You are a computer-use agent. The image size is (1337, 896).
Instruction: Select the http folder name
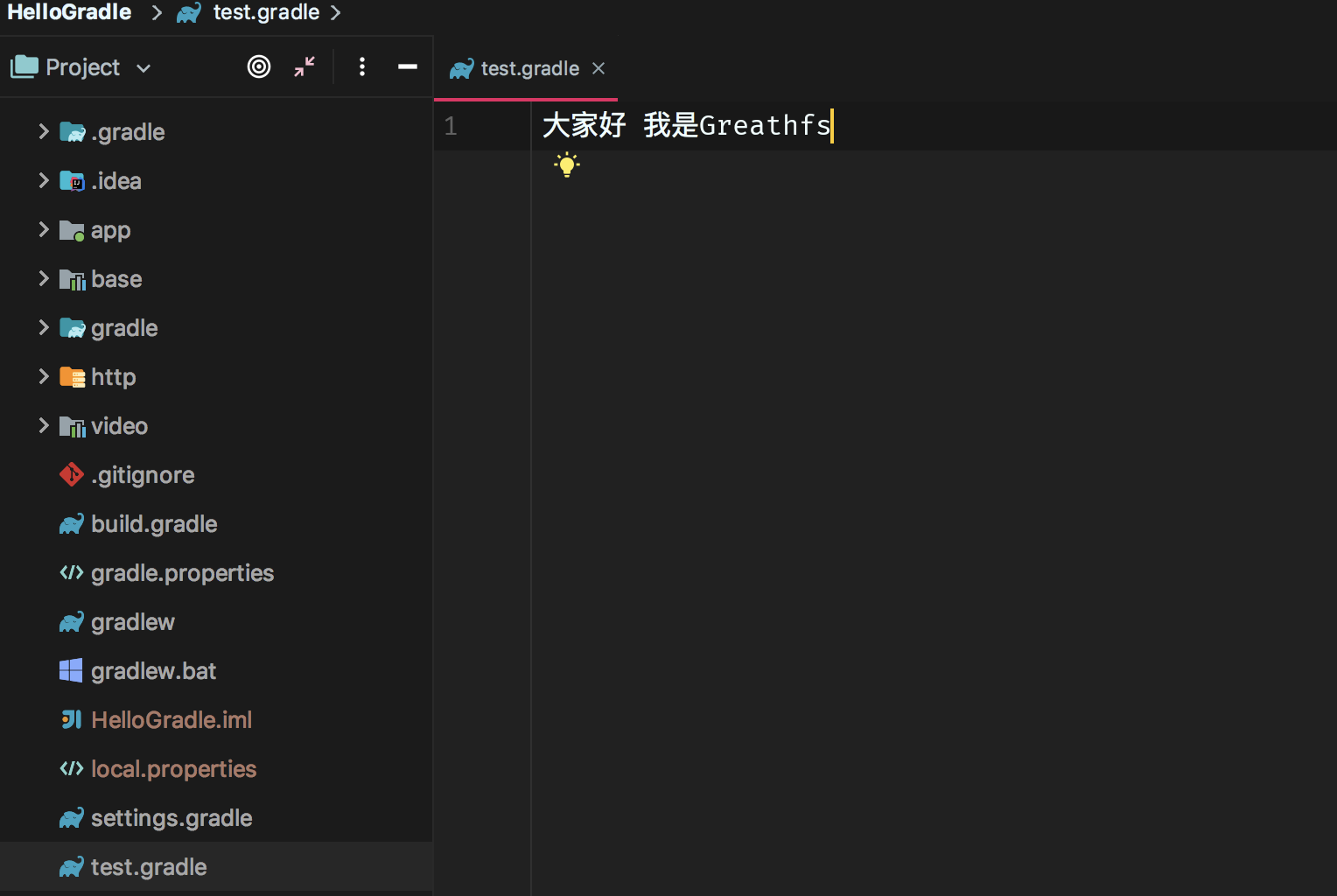114,377
